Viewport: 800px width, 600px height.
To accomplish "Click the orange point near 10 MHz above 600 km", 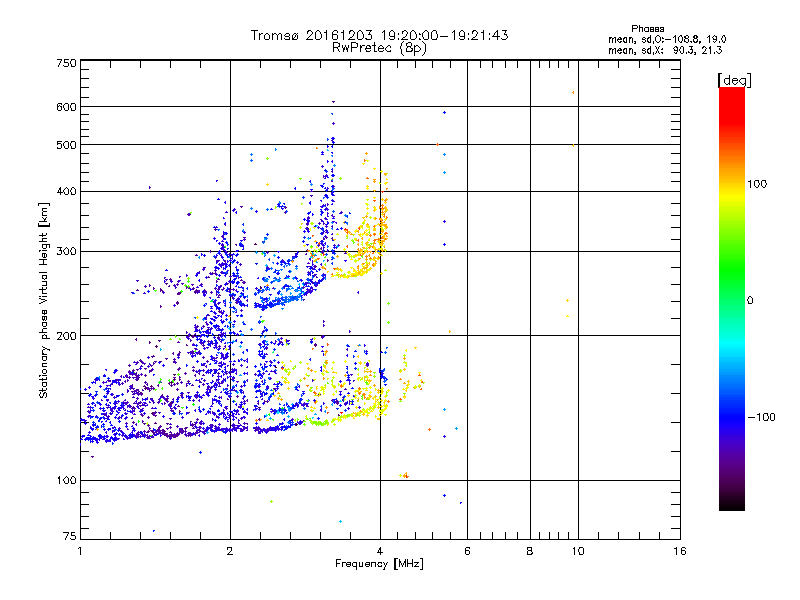I will 573,93.
